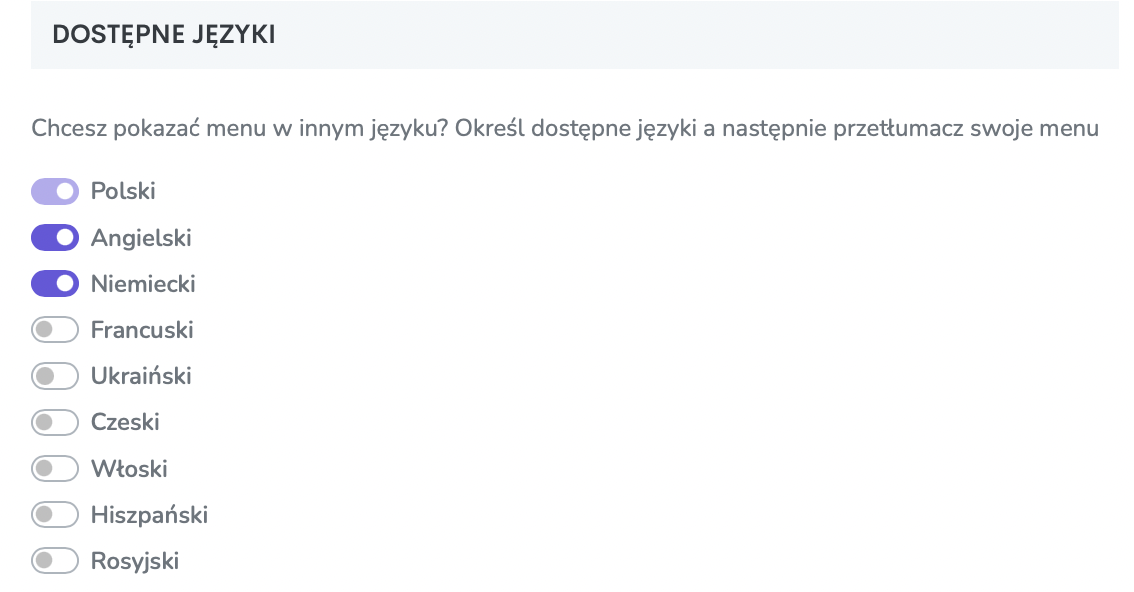The width and height of the screenshot is (1134, 592).
Task: Click the Francuski text label
Action: 142,330
